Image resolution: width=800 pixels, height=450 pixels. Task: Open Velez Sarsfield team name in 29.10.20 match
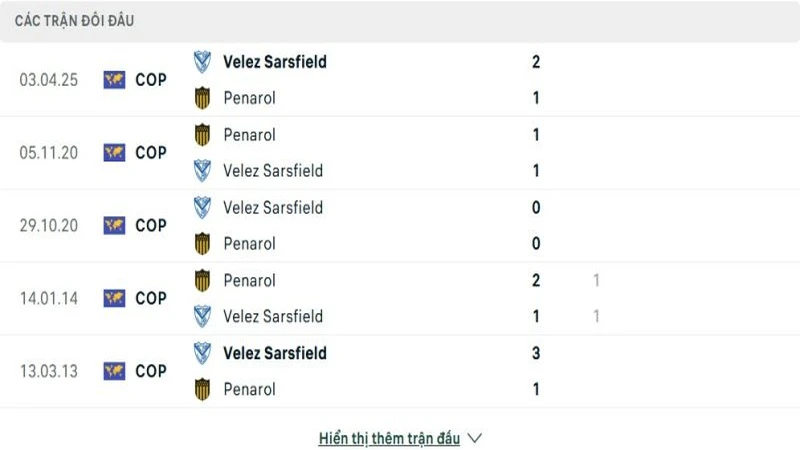tap(273, 208)
